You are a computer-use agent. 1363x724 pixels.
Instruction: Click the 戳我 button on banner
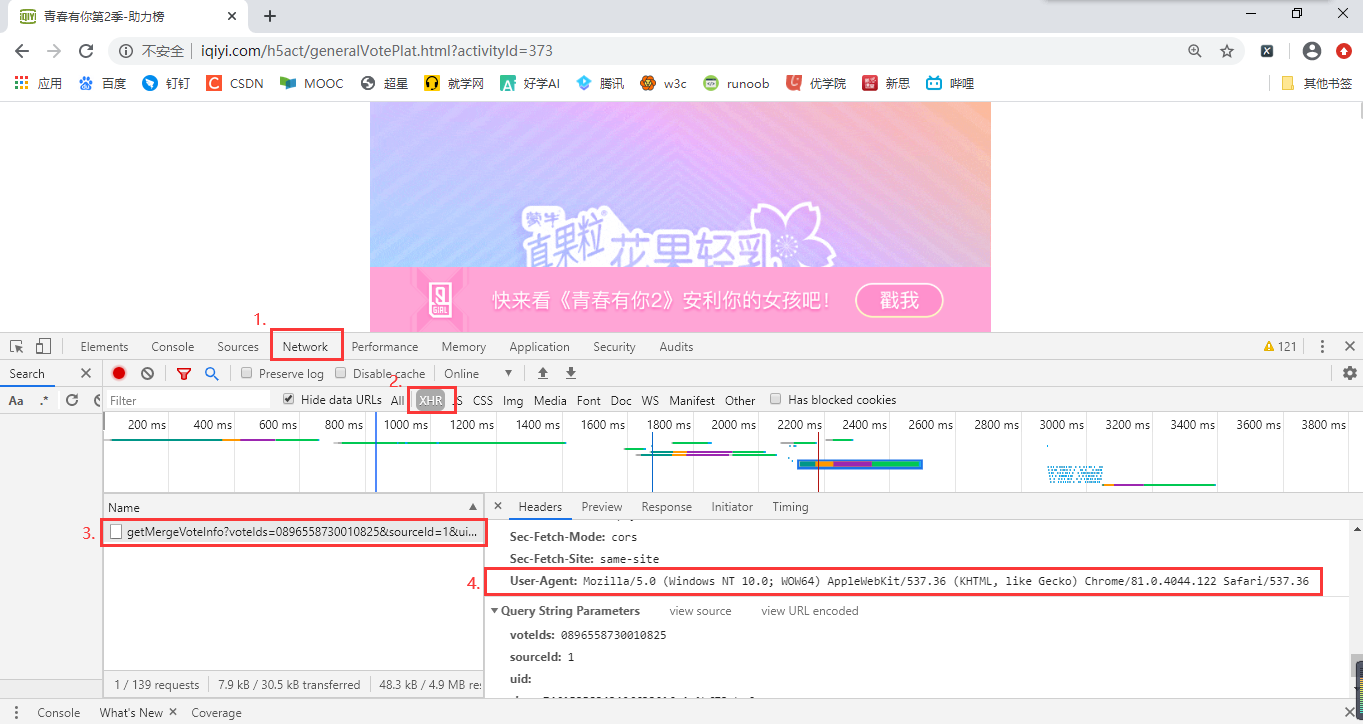click(x=899, y=300)
